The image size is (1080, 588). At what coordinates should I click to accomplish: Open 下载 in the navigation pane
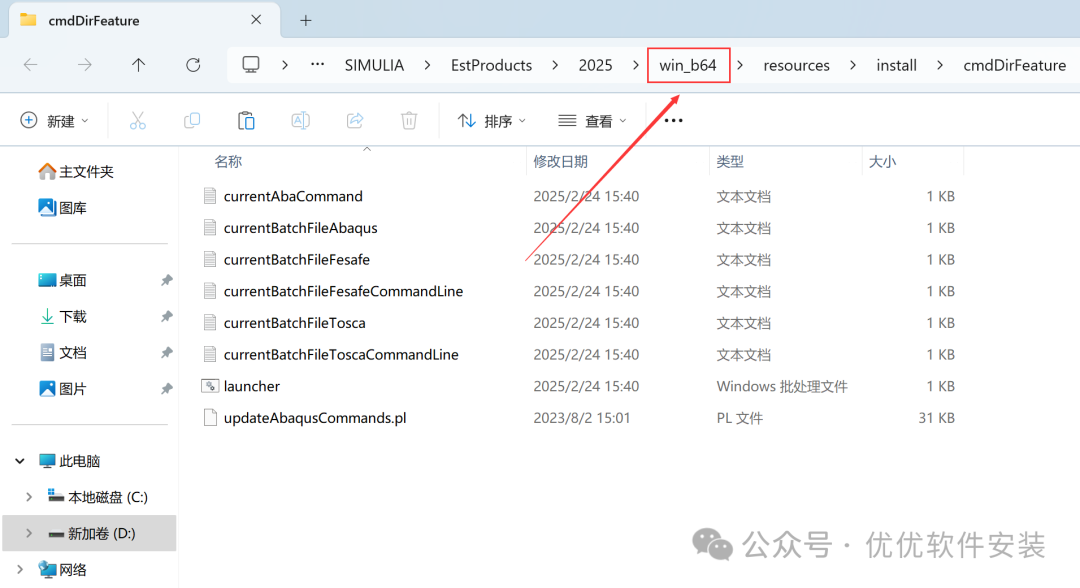click(x=73, y=316)
